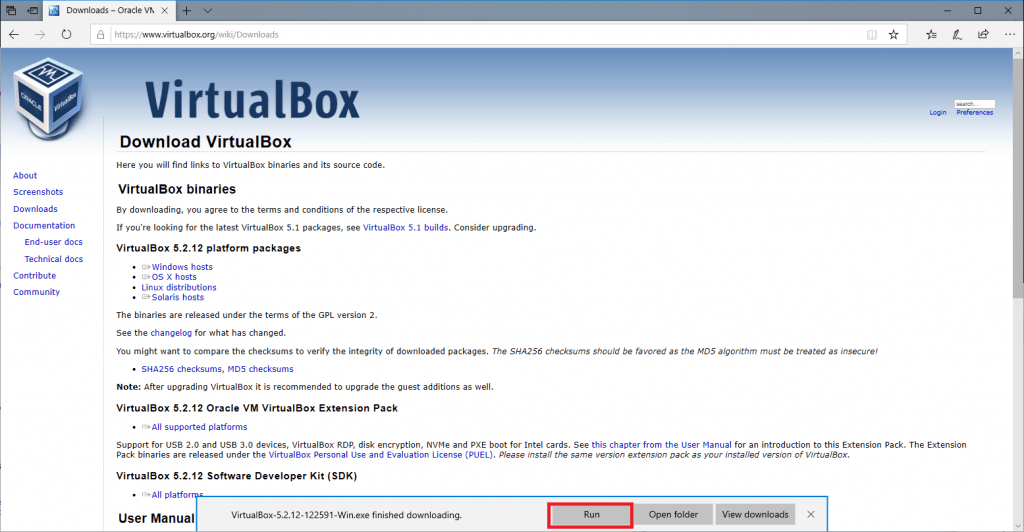The width and height of the screenshot is (1024, 532).
Task: Click the Screenshots sidebar link
Action: pyautogui.click(x=38, y=192)
